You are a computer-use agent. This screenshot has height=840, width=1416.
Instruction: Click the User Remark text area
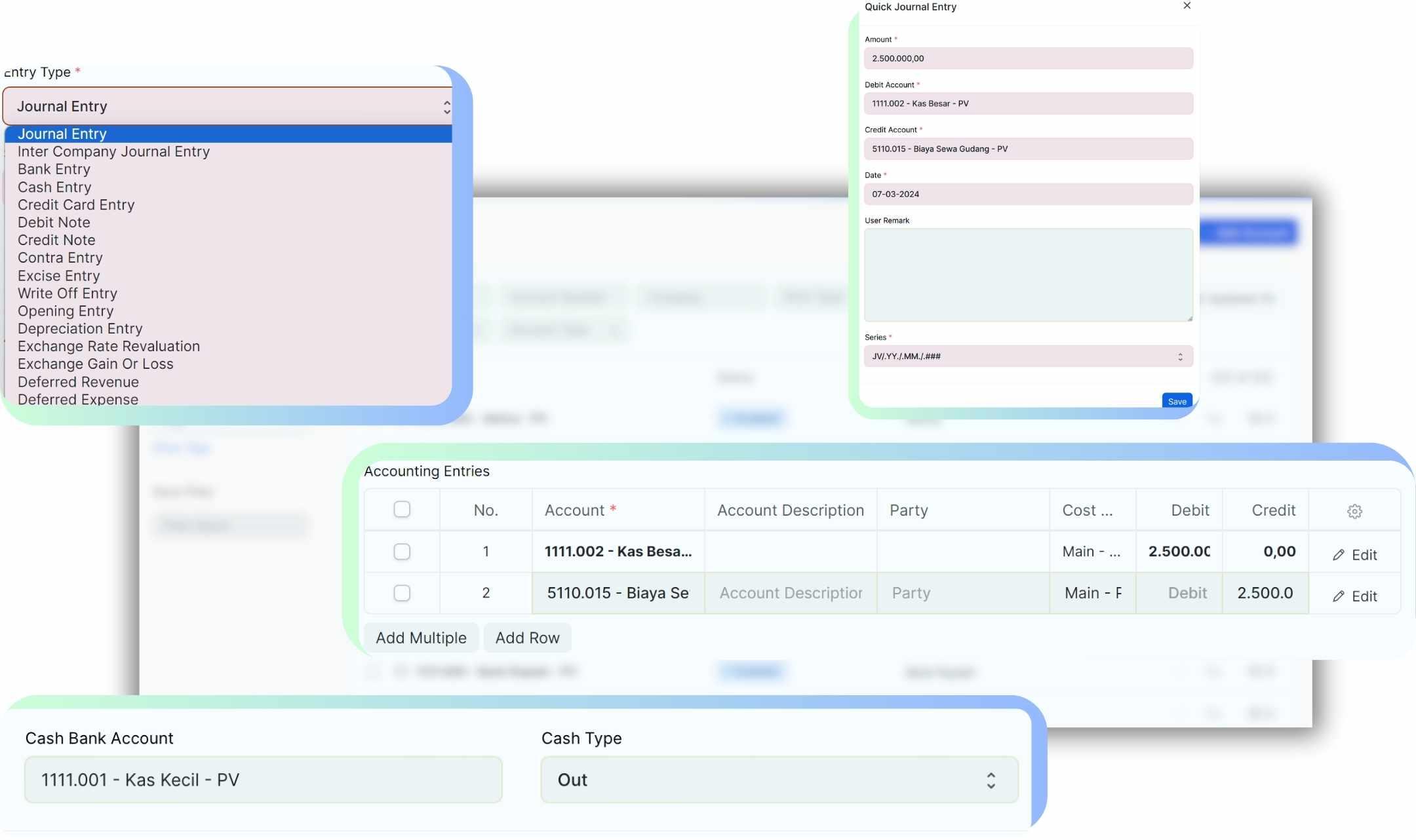pos(1028,275)
